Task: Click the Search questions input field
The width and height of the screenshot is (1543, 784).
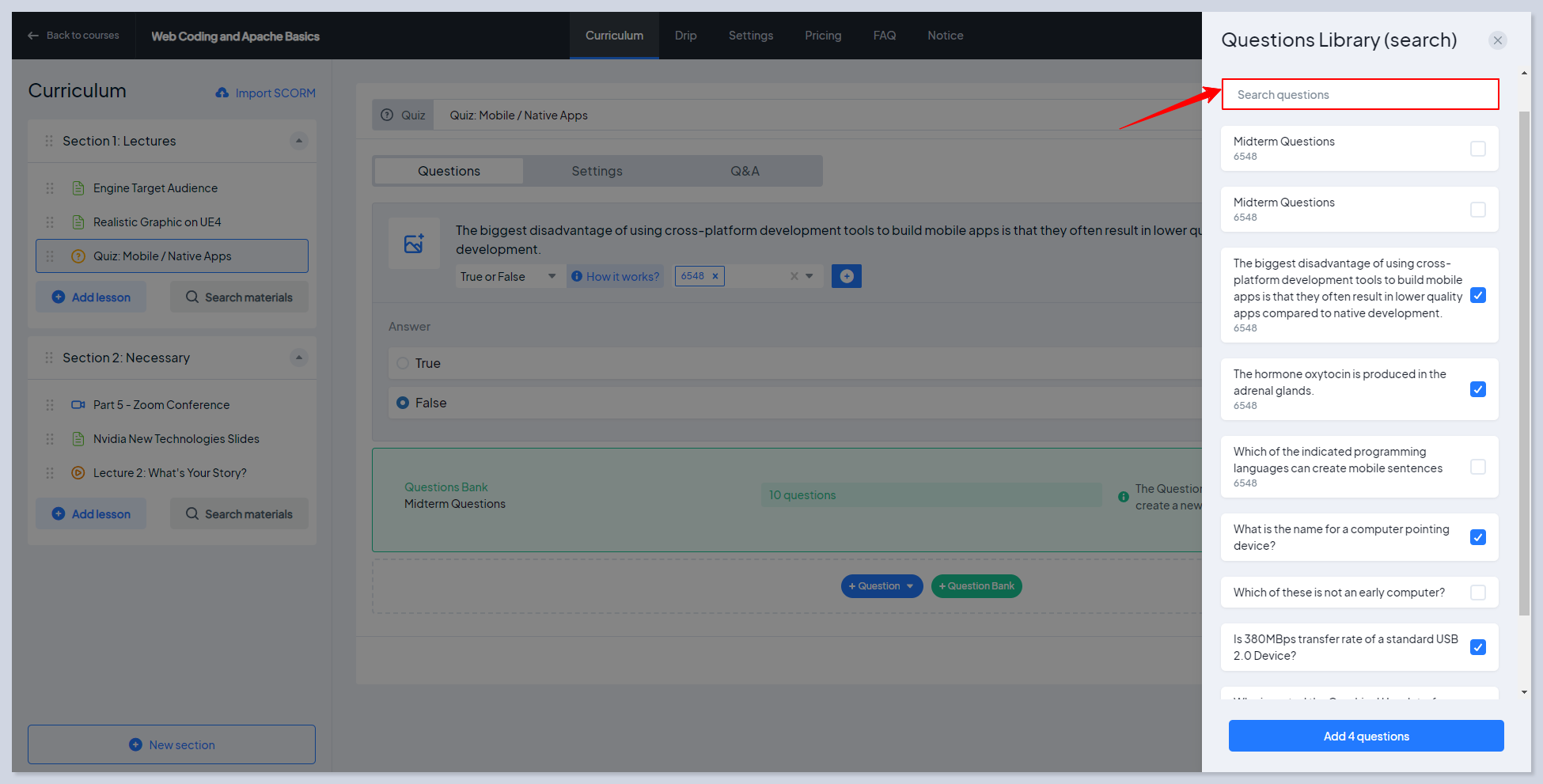Action: coord(1359,94)
